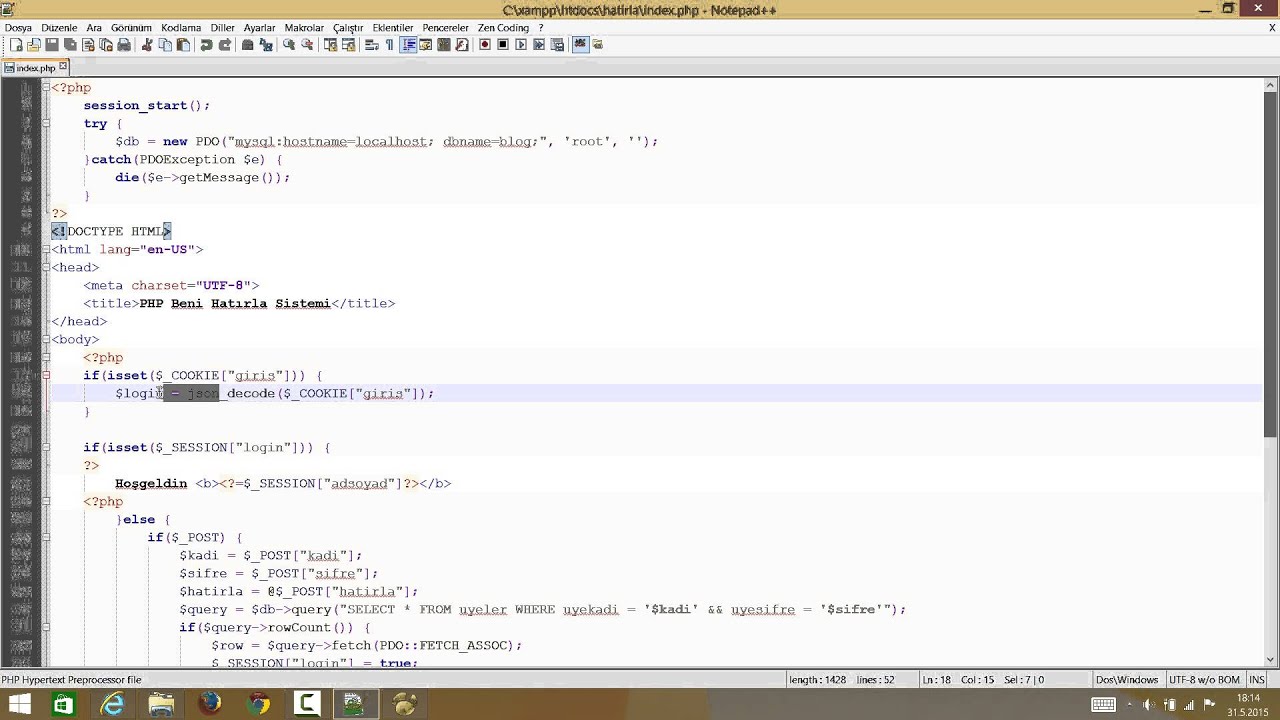
Task: Open Internet Explorer from the taskbar
Action: (112, 704)
